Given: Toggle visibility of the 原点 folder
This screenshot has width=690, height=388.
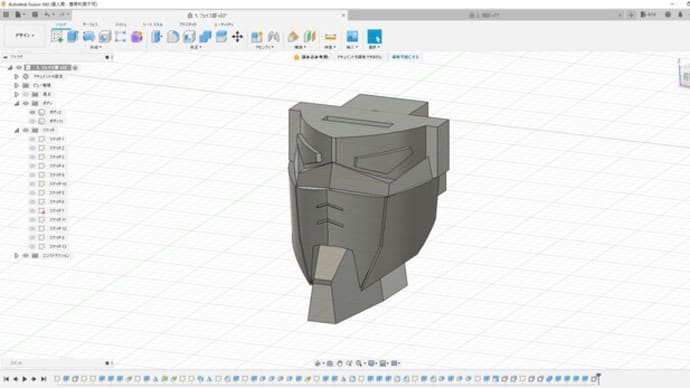Looking at the screenshot, I should point(26,94).
